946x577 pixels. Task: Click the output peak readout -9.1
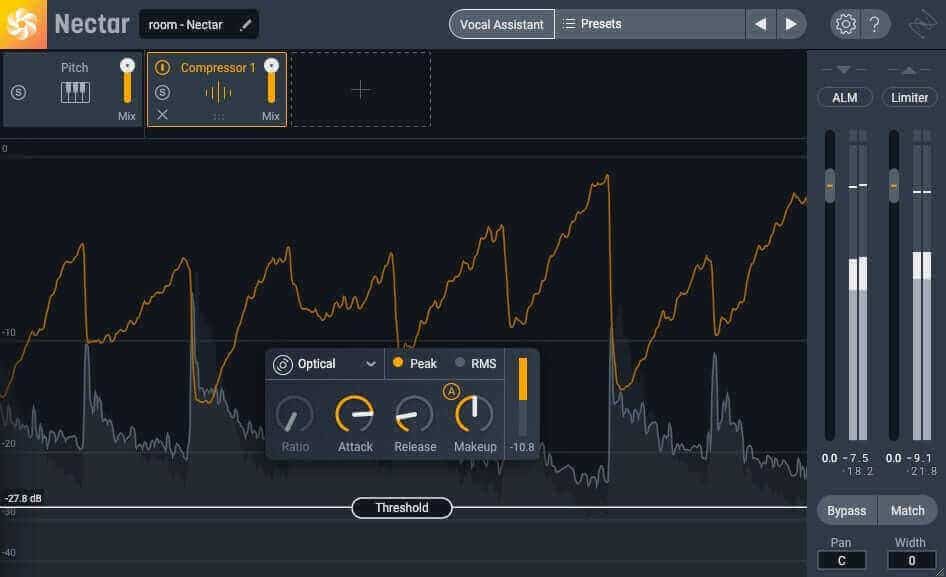[x=919, y=458]
